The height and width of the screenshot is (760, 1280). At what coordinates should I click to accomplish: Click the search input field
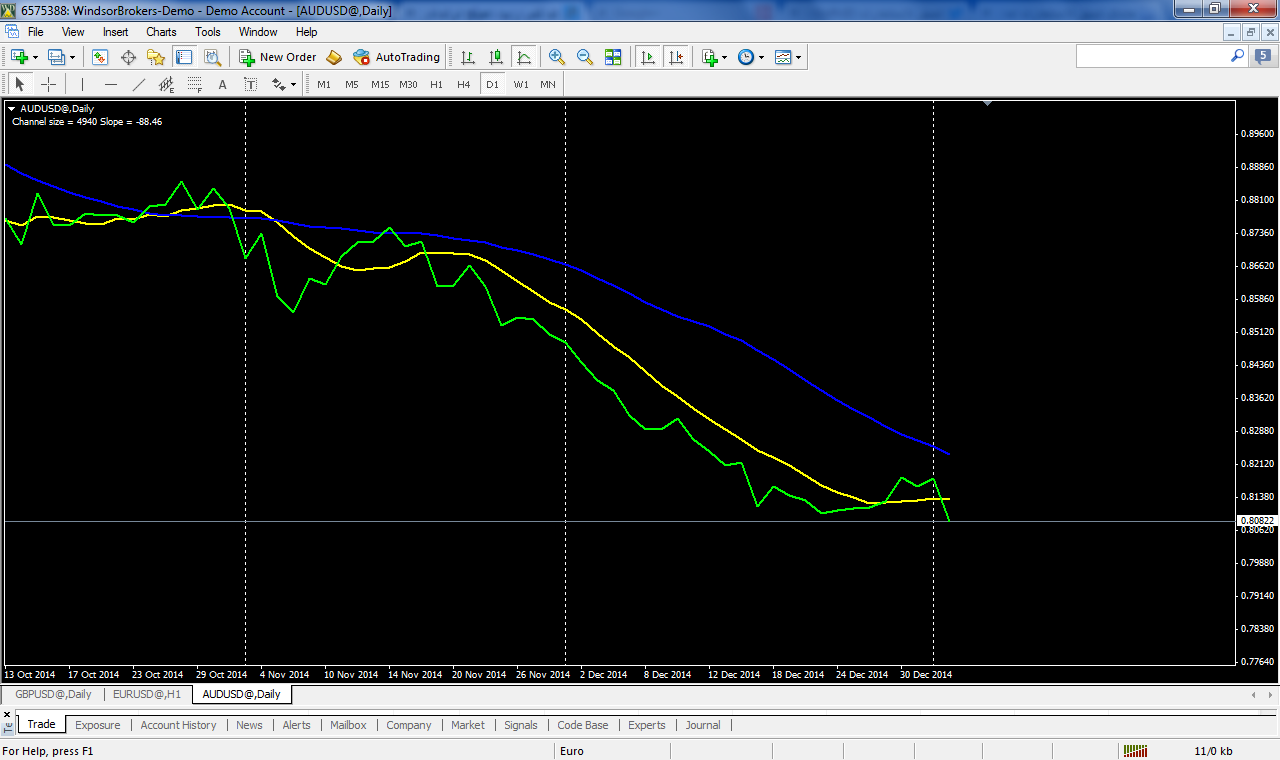[1152, 57]
